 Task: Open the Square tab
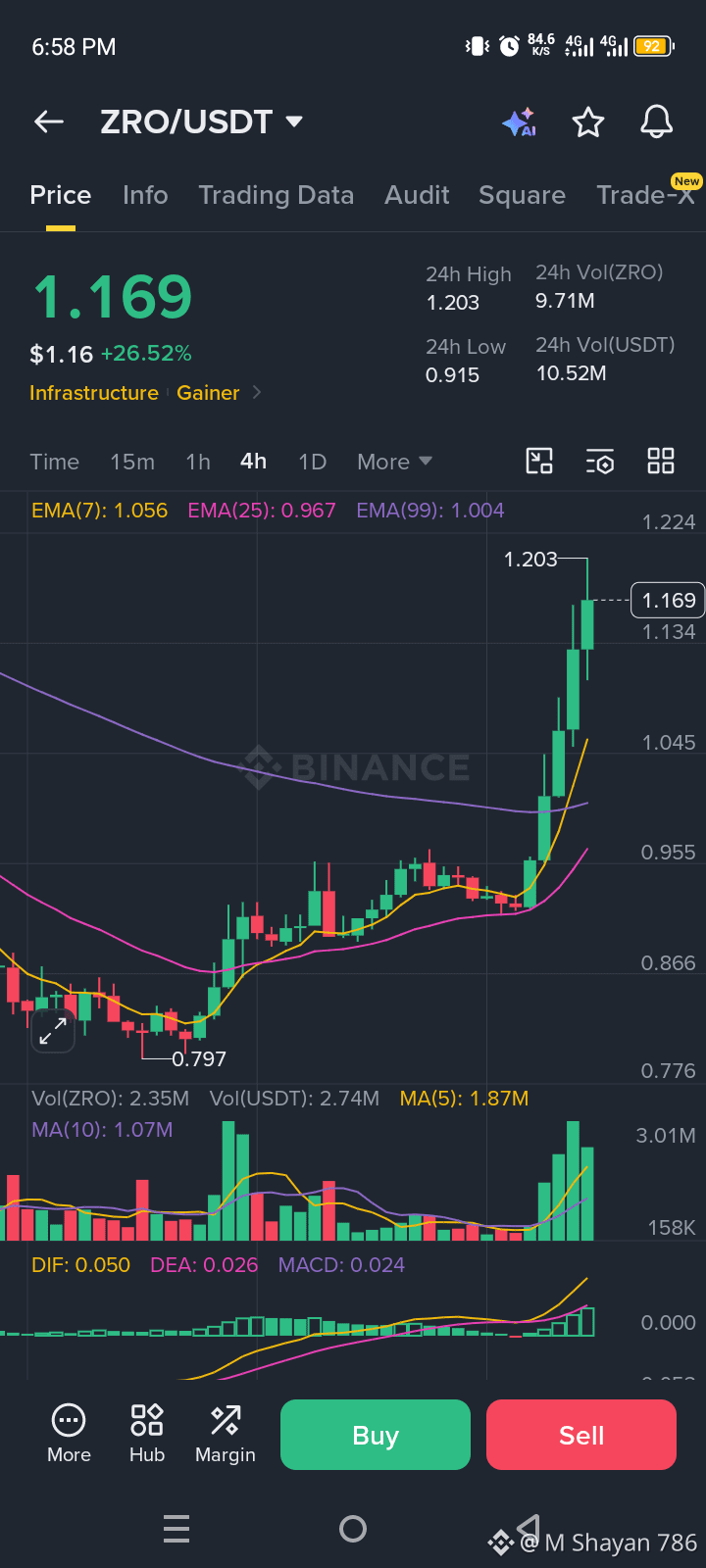(x=522, y=195)
